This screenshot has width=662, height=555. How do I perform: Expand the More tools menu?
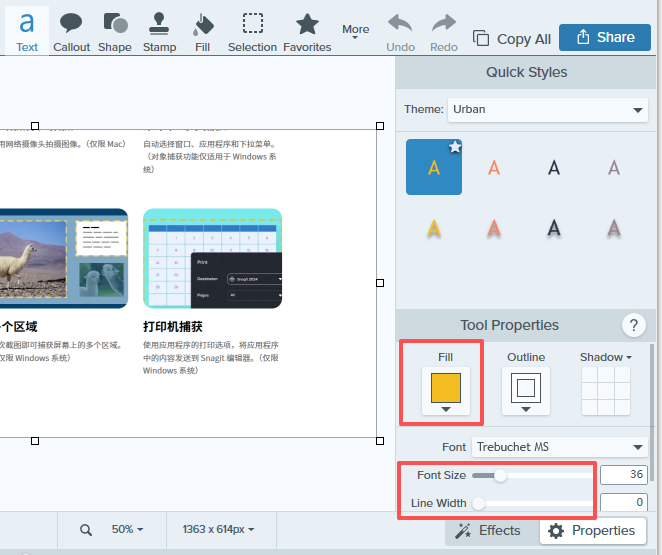(355, 31)
